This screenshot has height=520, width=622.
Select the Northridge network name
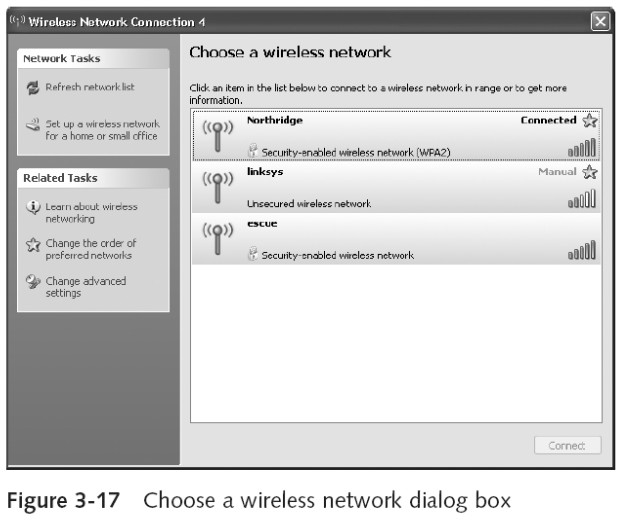pyautogui.click(x=275, y=120)
